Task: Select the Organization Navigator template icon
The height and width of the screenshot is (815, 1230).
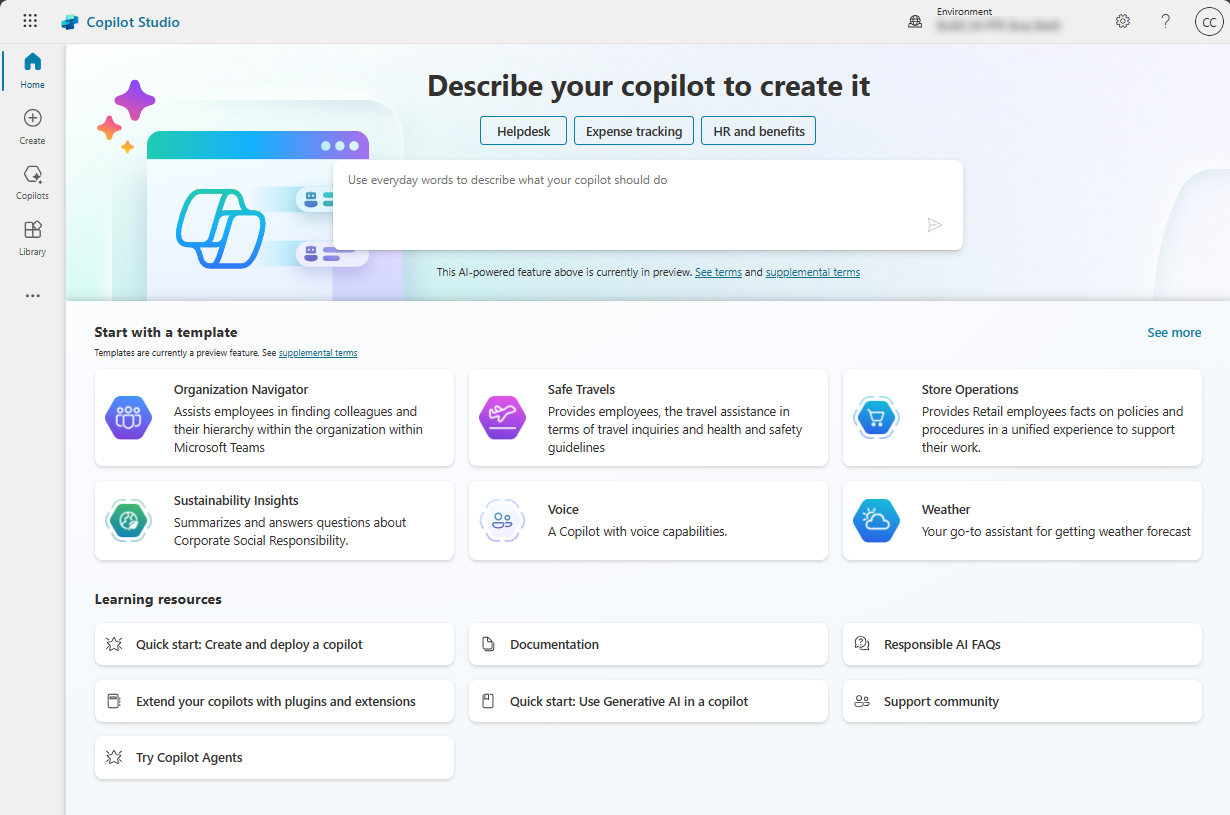Action: (x=128, y=418)
